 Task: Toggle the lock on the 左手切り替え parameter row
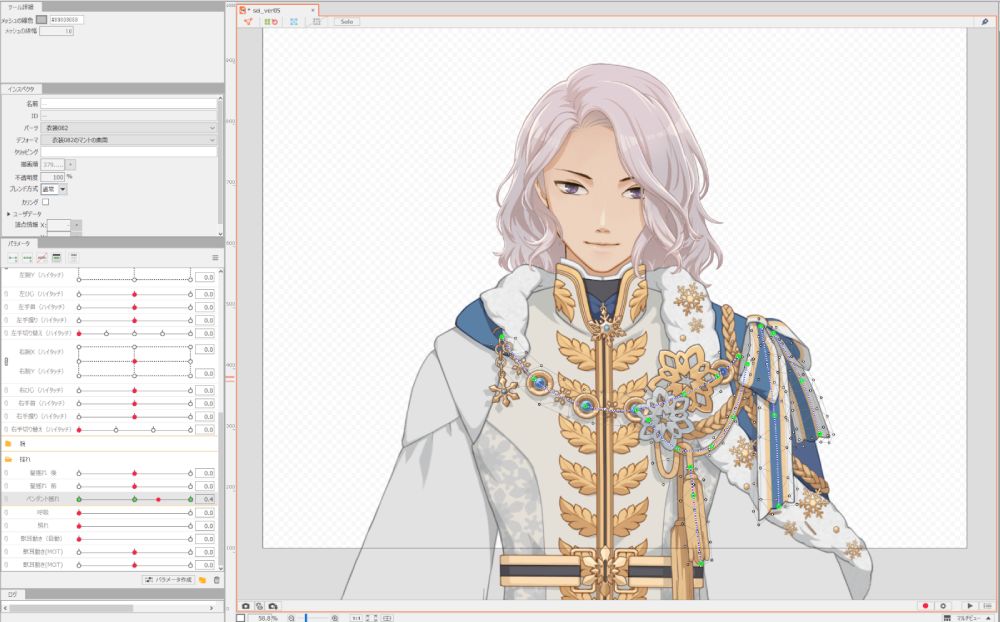click(x=6, y=333)
